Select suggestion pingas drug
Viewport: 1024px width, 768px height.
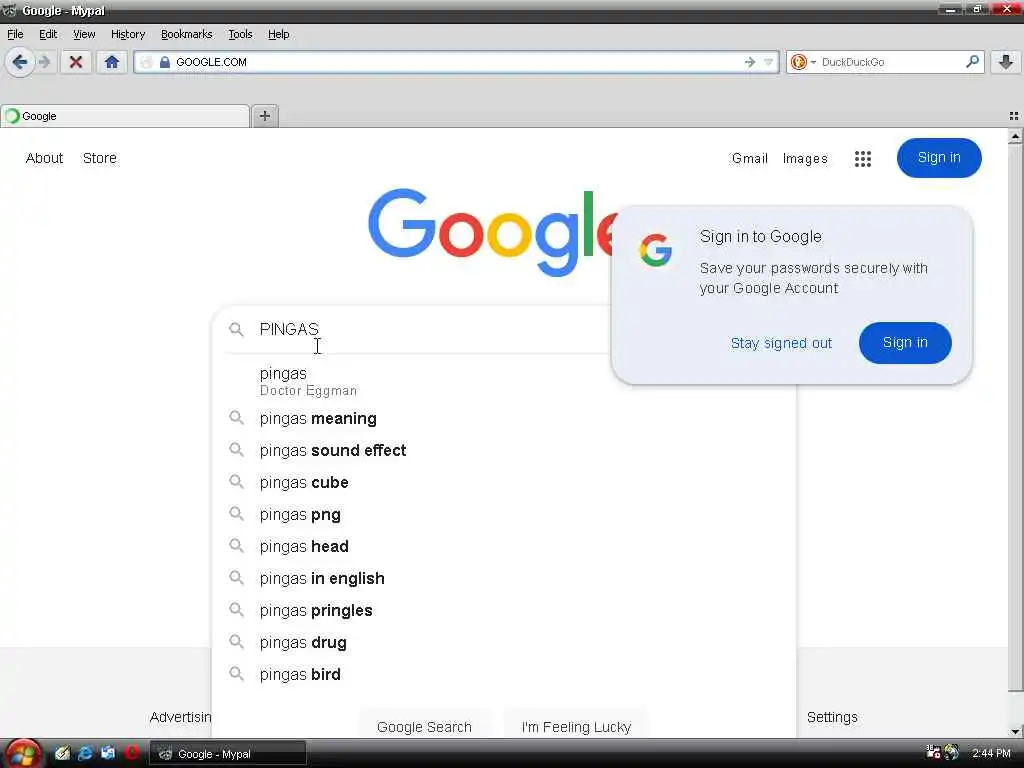[504, 643]
